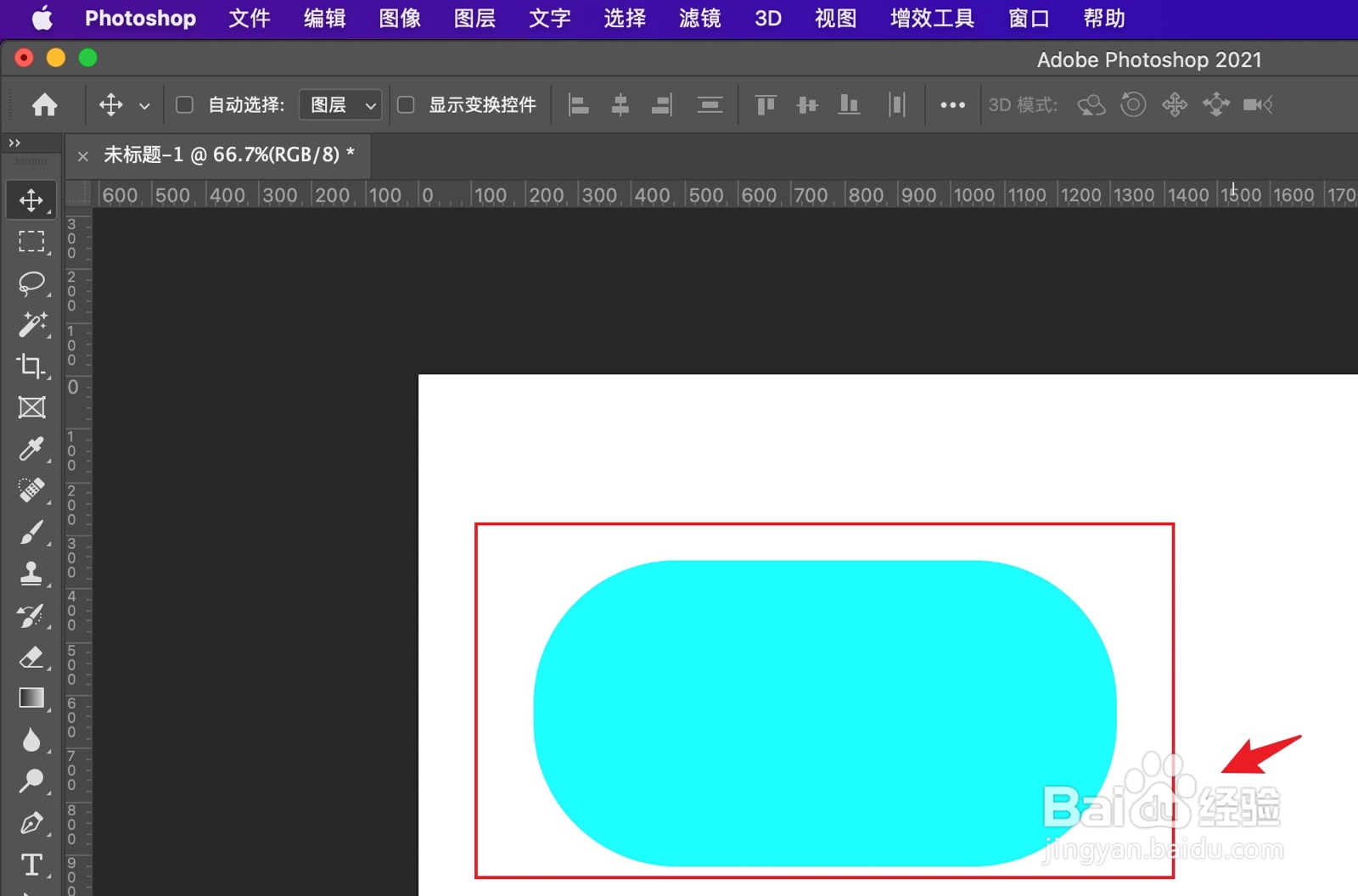Open the 图像 menu
1358x896 pixels.
click(x=400, y=18)
